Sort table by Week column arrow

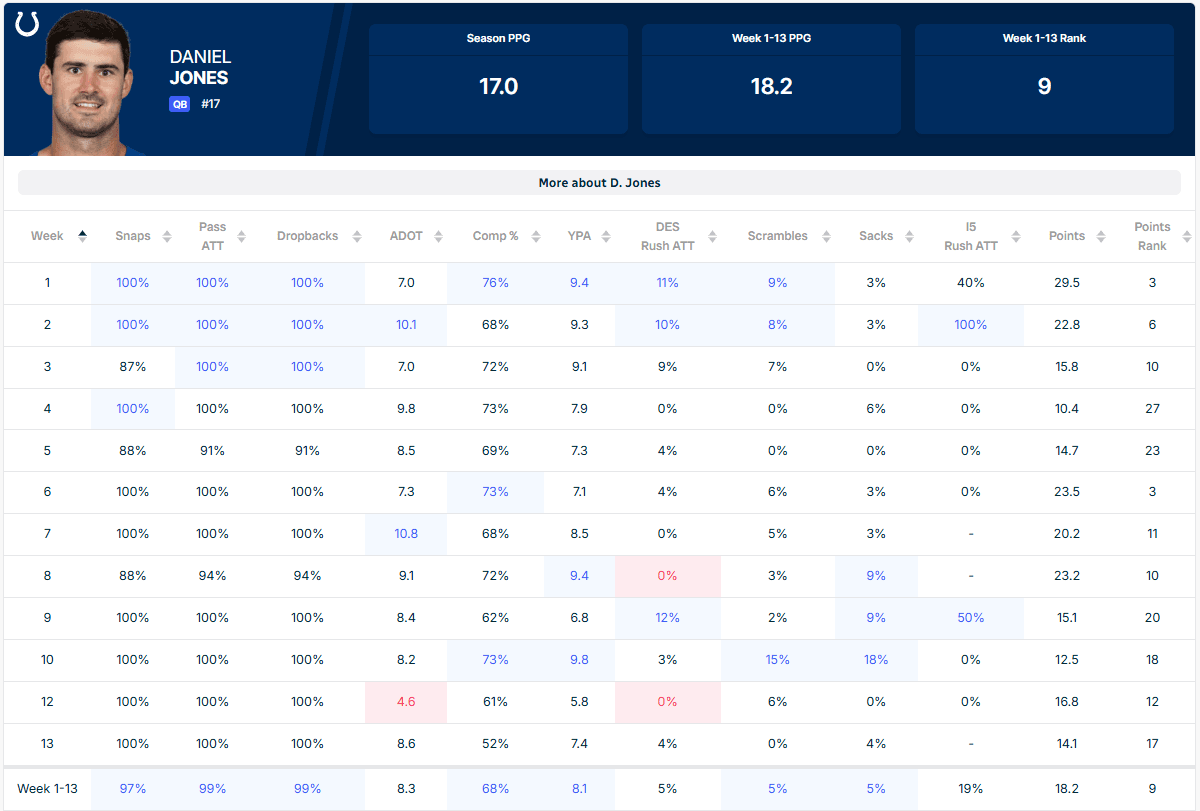tap(82, 236)
